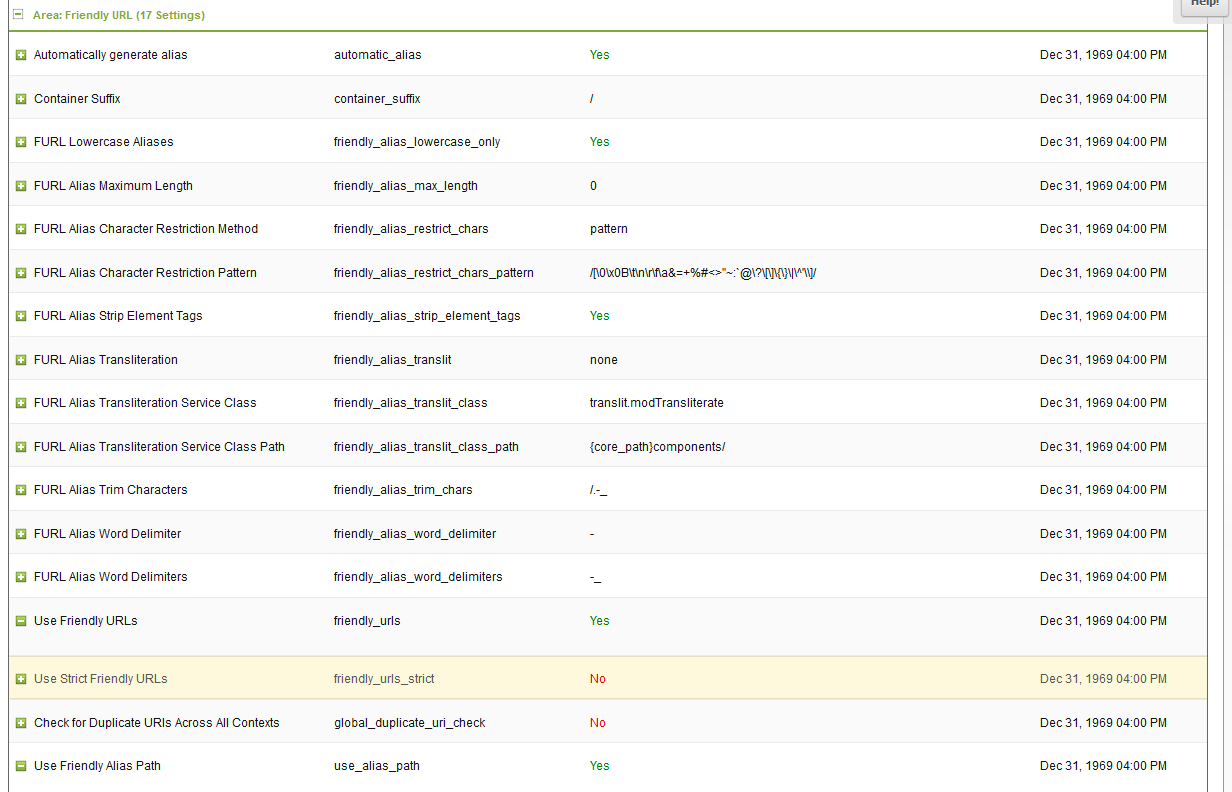Edit the {core_path}components/ value
This screenshot has width=1232, height=792.
pyautogui.click(x=657, y=447)
